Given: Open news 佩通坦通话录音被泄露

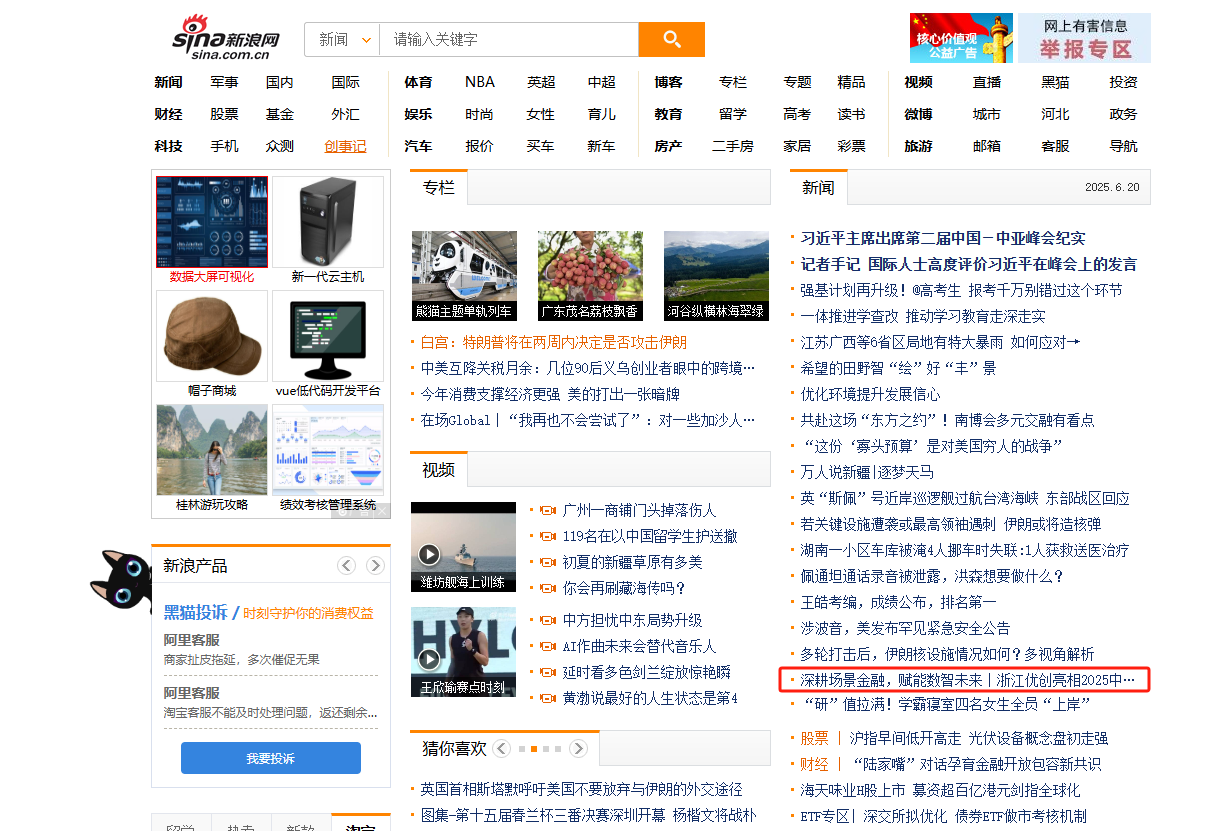Looking at the screenshot, I should 933,576.
